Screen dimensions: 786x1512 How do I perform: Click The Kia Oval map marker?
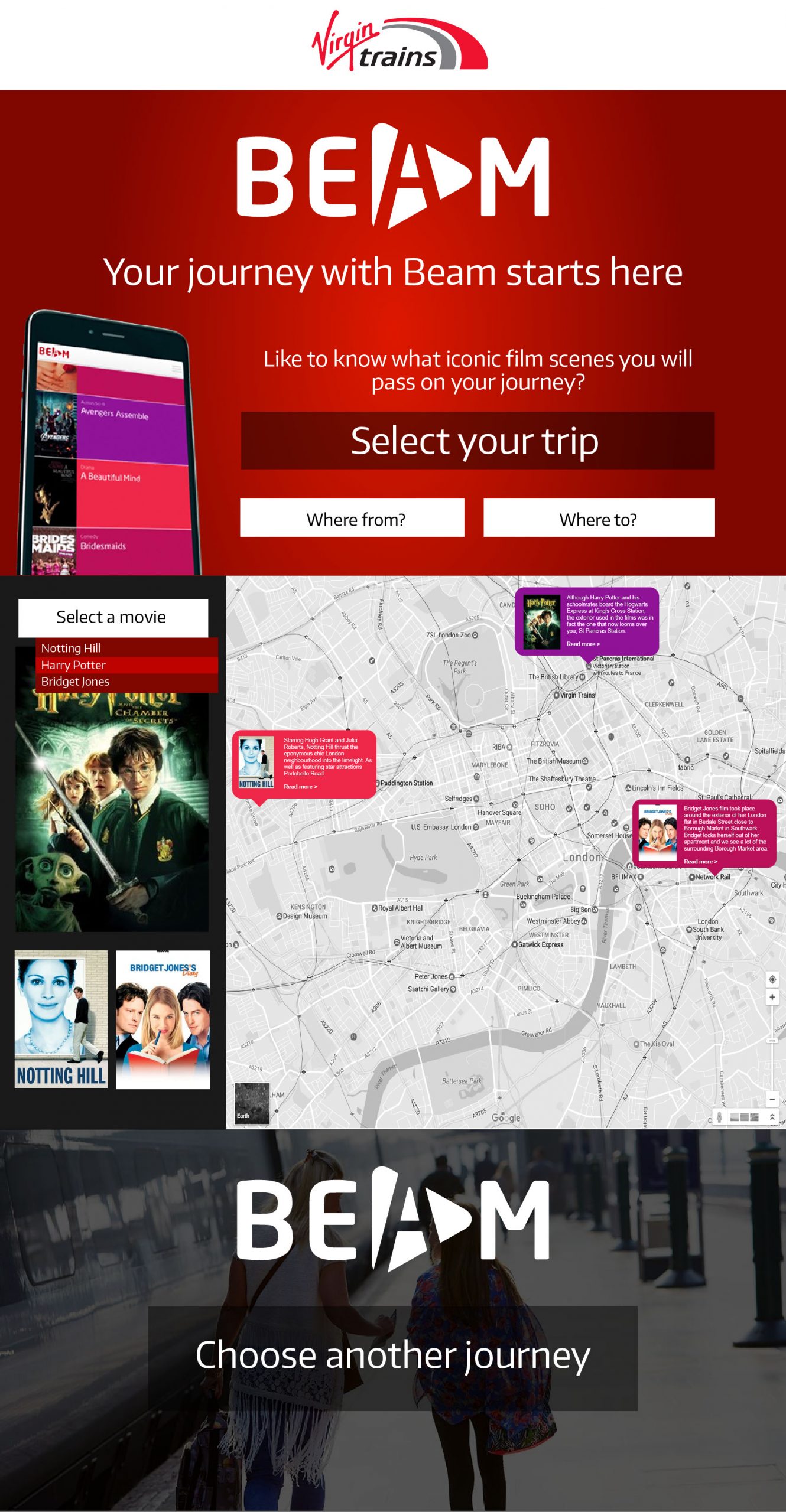click(636, 1044)
